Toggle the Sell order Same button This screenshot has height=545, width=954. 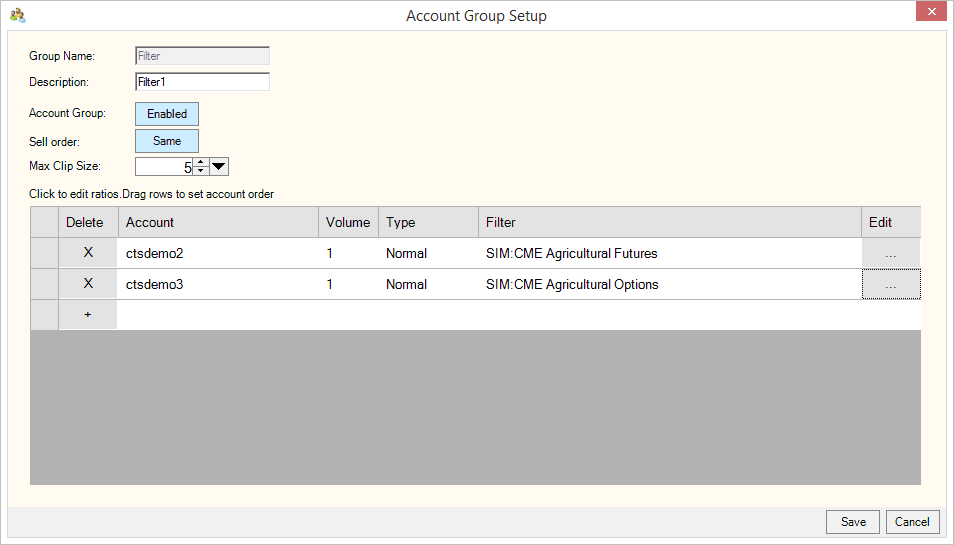[x=167, y=141]
